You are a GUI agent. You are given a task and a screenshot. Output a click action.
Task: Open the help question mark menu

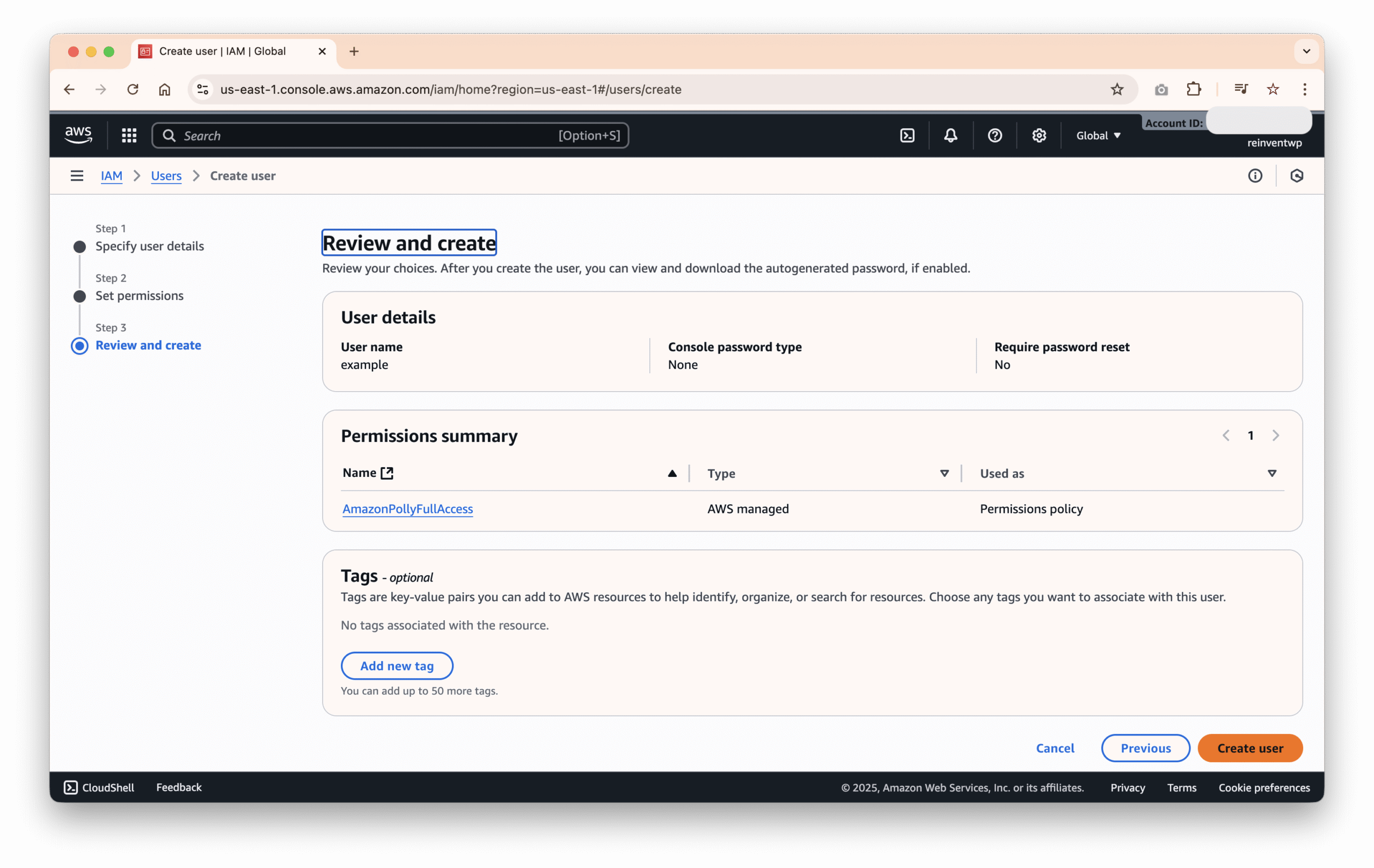[x=995, y=135]
